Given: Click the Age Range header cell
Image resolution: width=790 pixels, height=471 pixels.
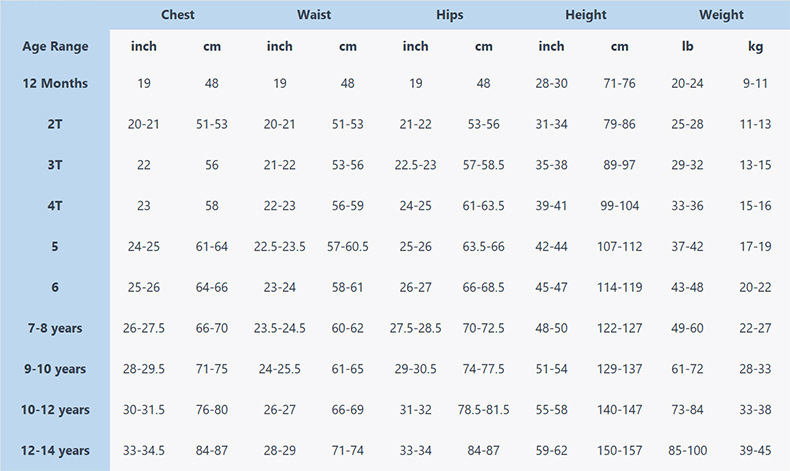Looking at the screenshot, I should coord(55,46).
